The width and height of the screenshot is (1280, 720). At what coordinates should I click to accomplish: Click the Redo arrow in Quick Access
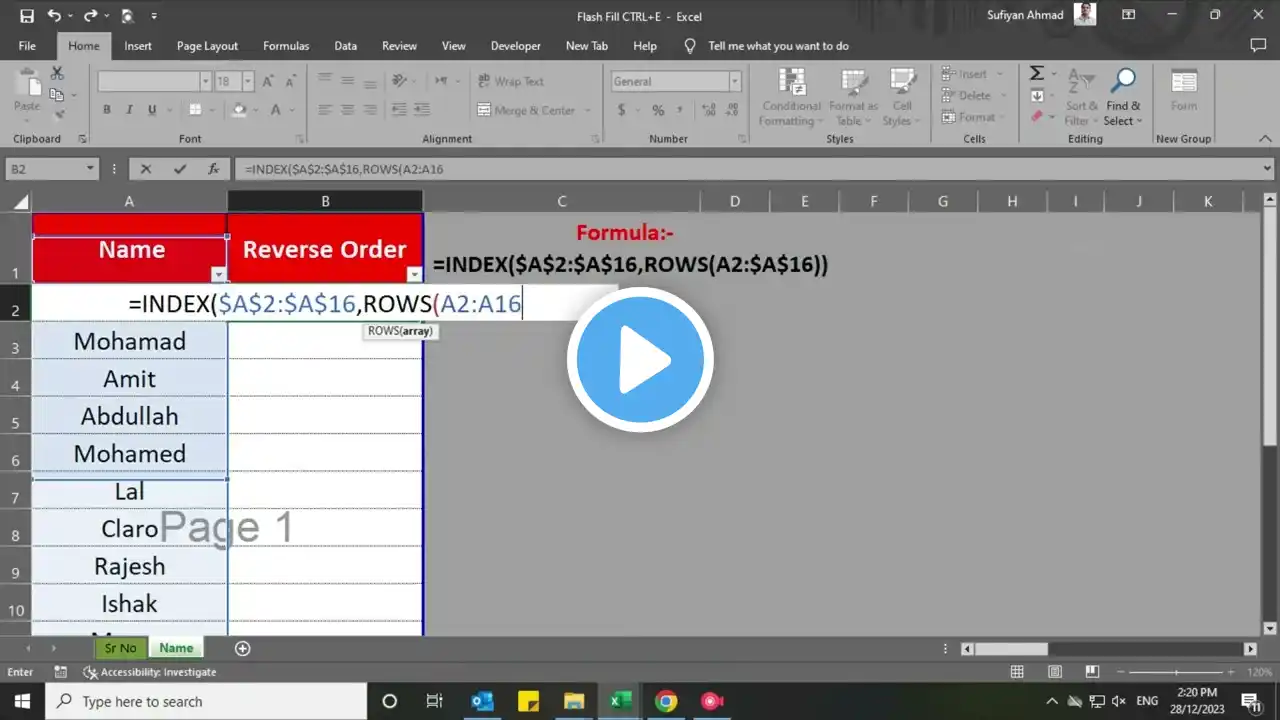[91, 16]
